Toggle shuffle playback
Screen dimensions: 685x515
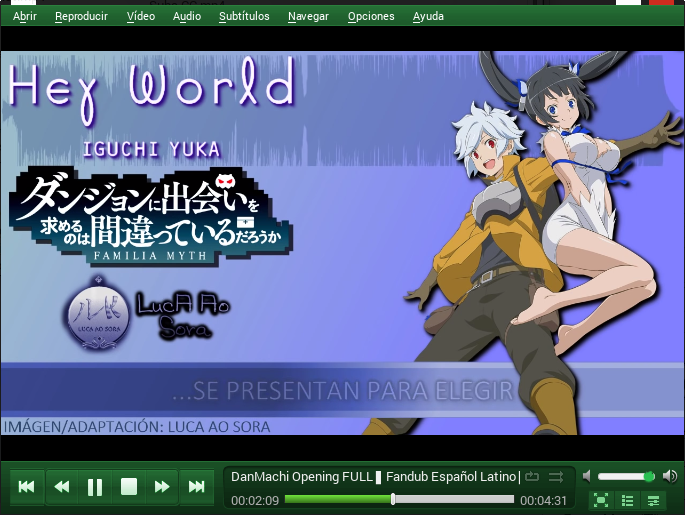pos(556,477)
